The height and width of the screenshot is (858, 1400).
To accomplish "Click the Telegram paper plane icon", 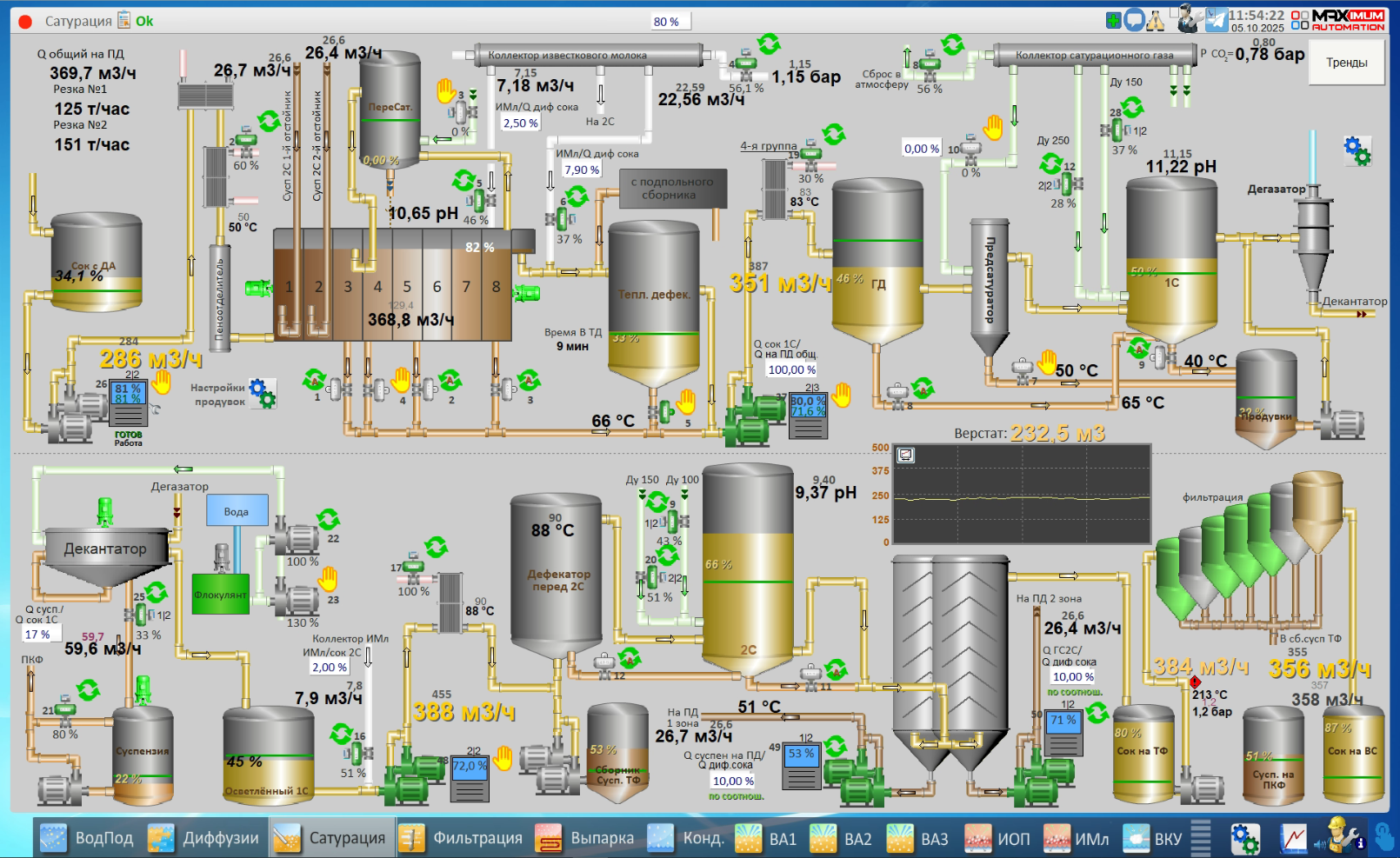I will pyautogui.click(x=1216, y=20).
